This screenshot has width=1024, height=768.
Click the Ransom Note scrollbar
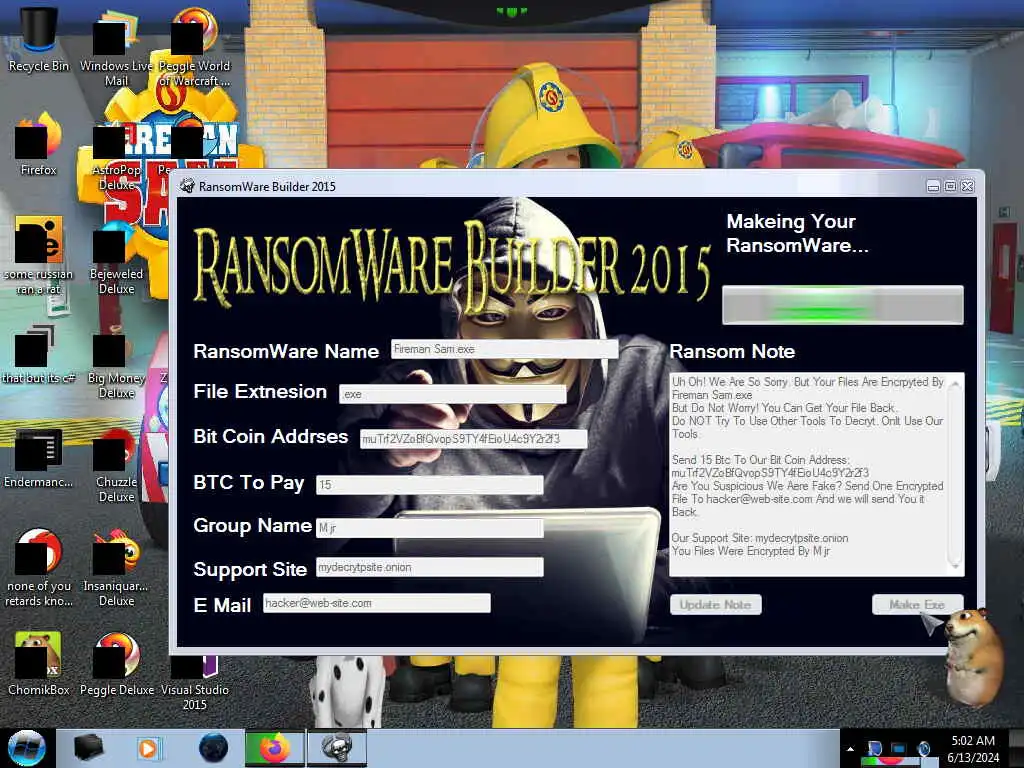tap(955, 474)
